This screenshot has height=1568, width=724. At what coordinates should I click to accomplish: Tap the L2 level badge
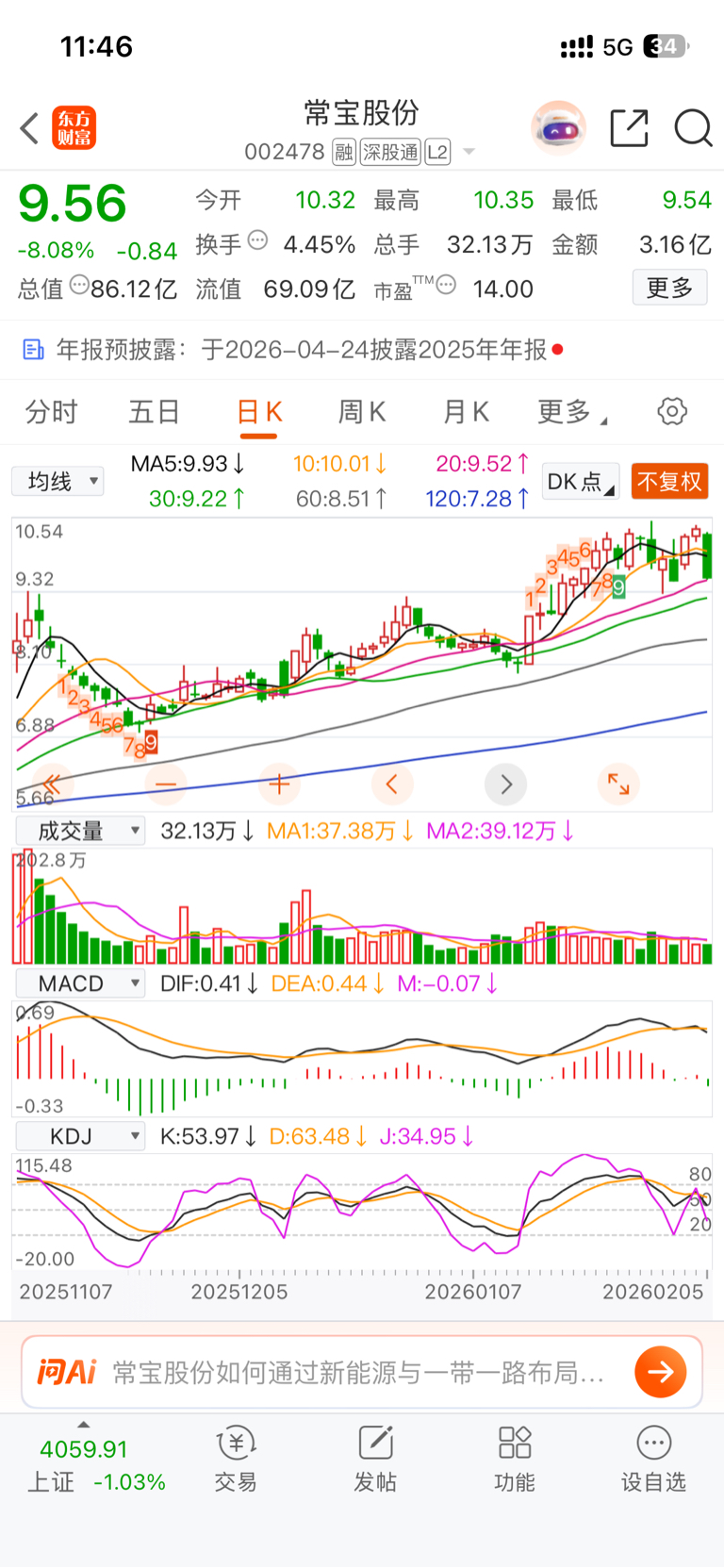pyautogui.click(x=437, y=152)
